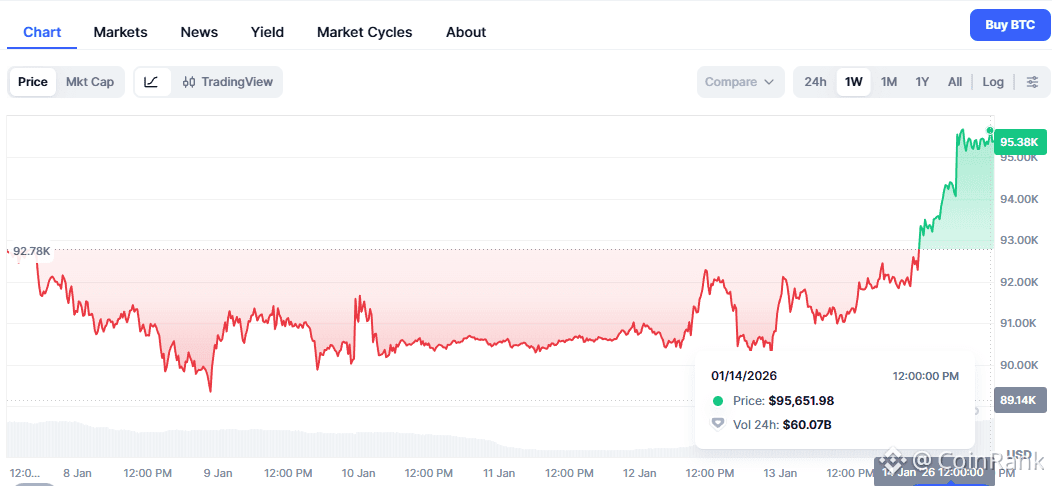Enable the Log scale toggle
This screenshot has width=1052, height=486.
pyautogui.click(x=993, y=82)
